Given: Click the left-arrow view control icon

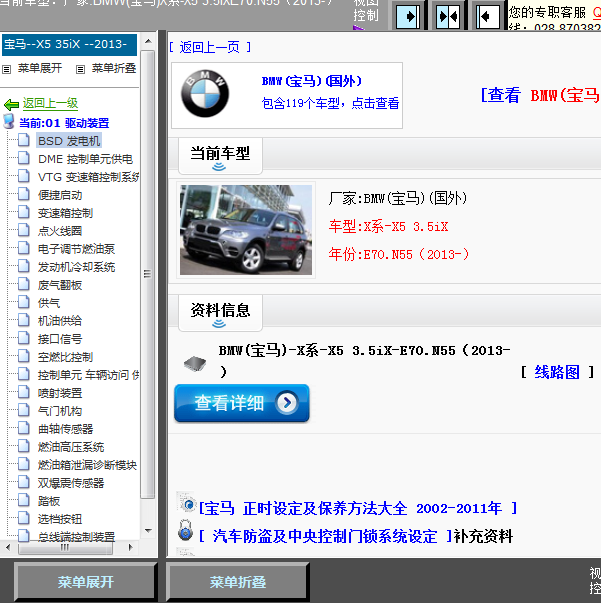Looking at the screenshot, I should (488, 16).
